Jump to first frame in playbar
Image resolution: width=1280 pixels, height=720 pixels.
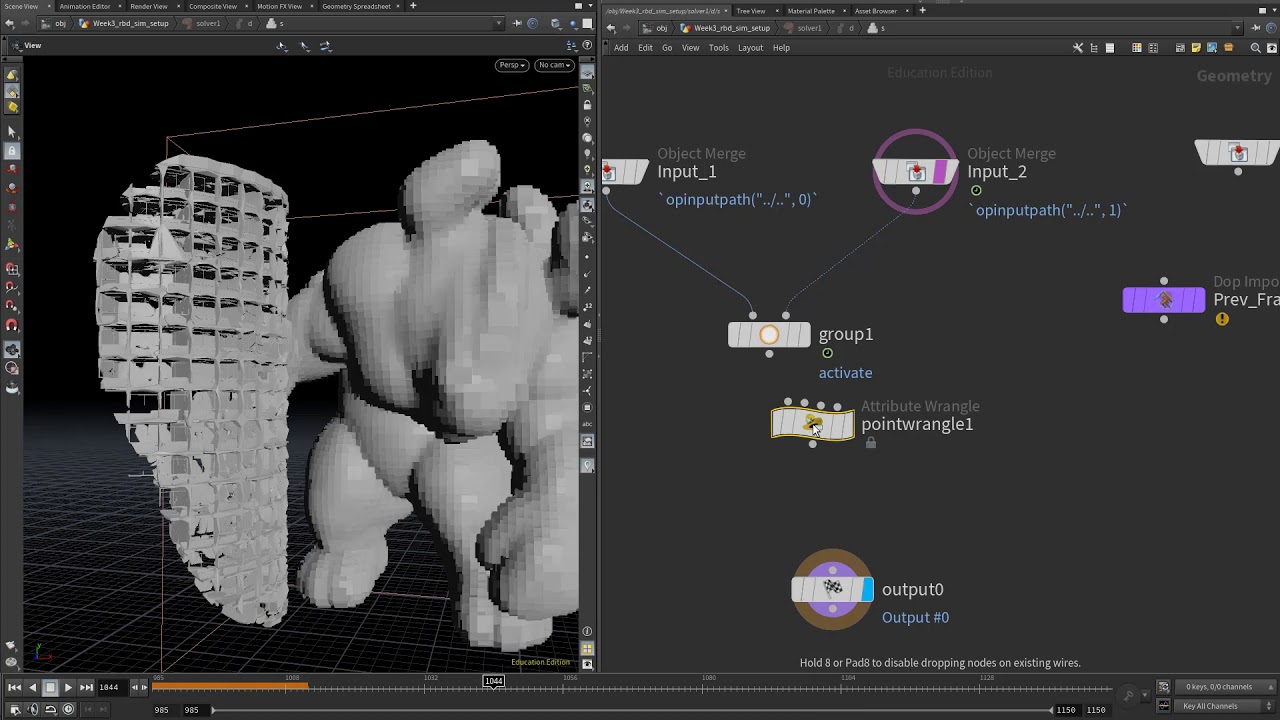[x=14, y=687]
